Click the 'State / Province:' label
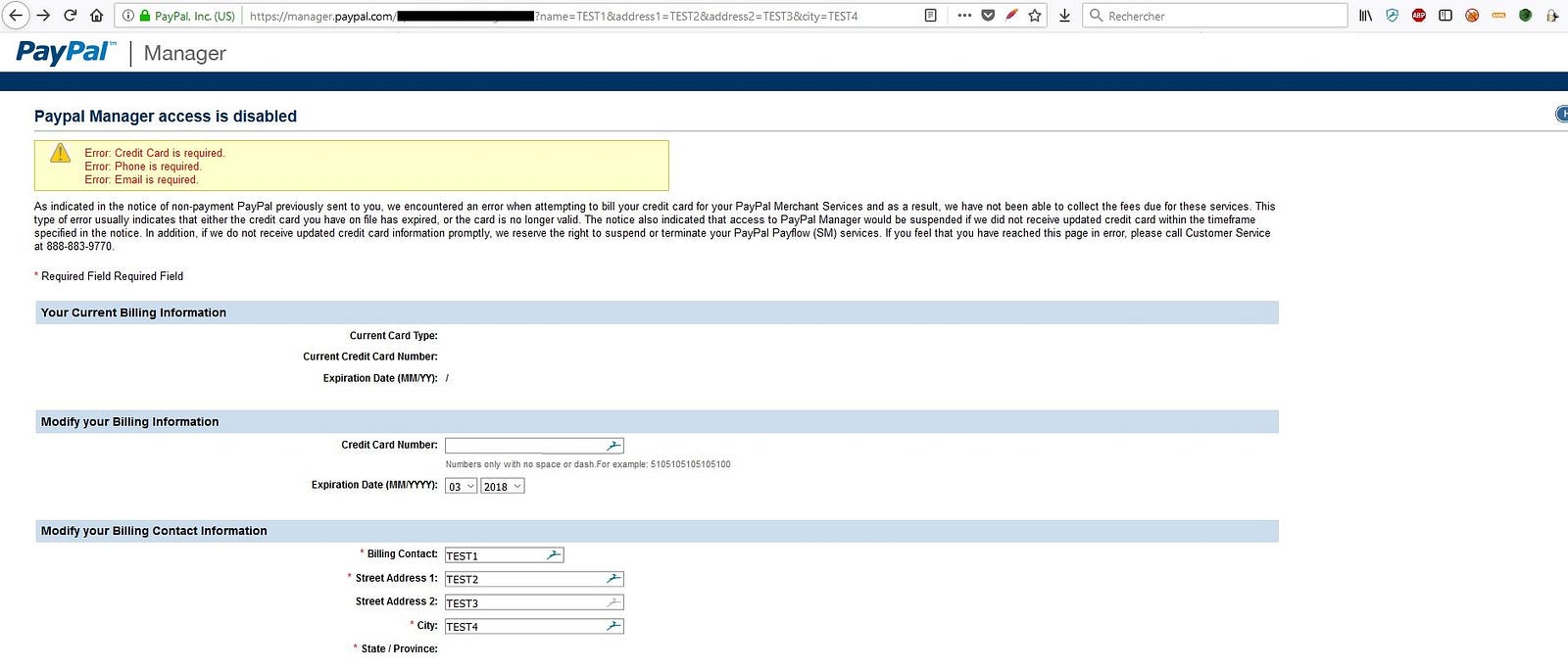1568x670 pixels. click(x=399, y=648)
